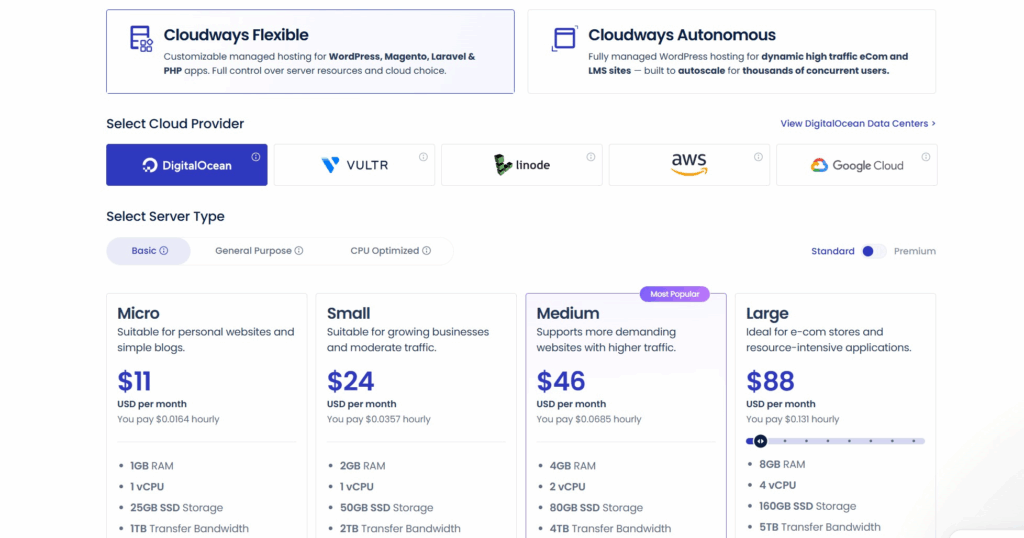This screenshot has width=1024, height=538.
Task: Toggle the Standard/Premium switch
Action: (x=873, y=251)
